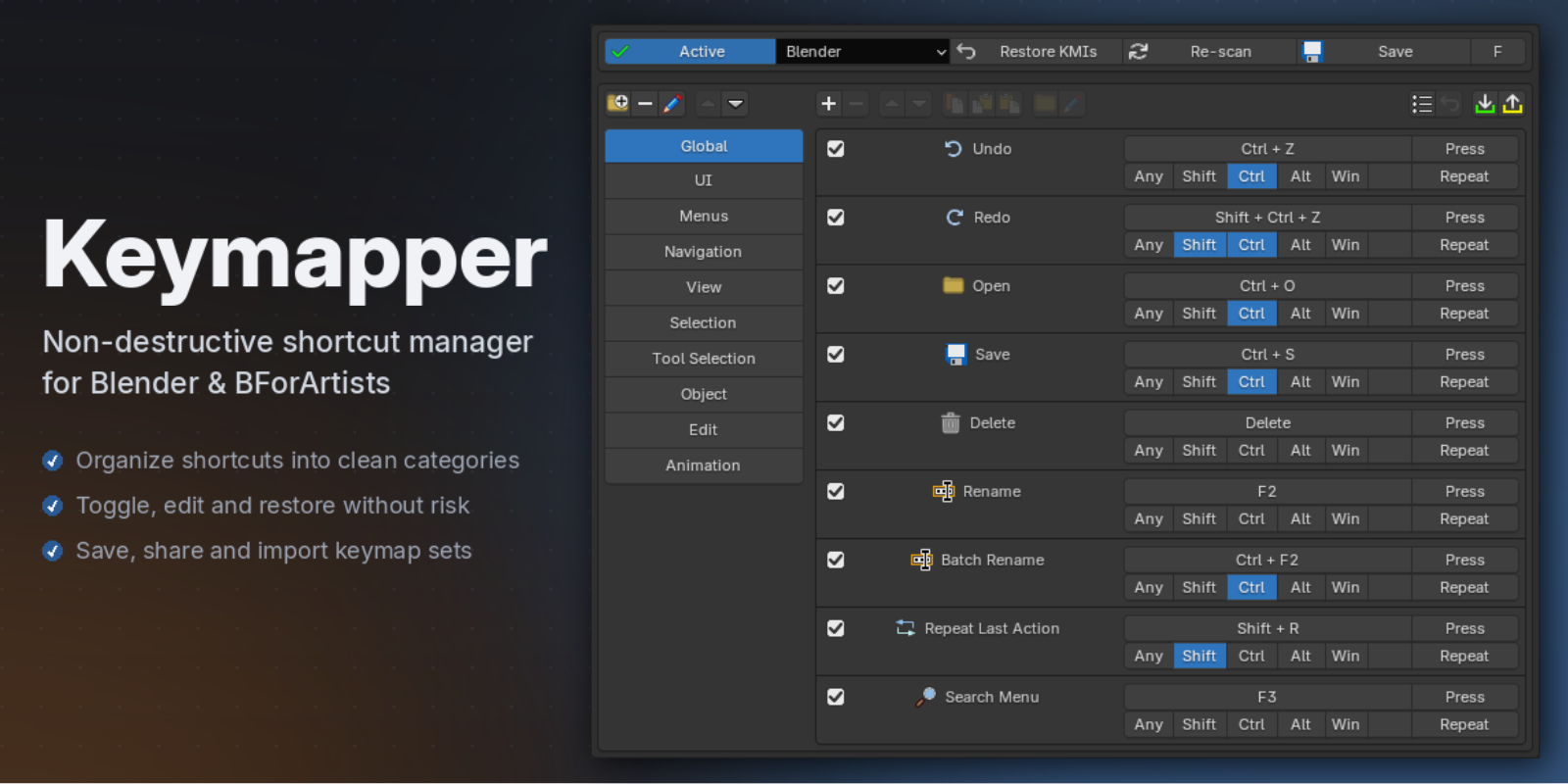The height and width of the screenshot is (784, 1568).
Task: Open Press event dropdown for Undo
Action: click(x=1465, y=149)
